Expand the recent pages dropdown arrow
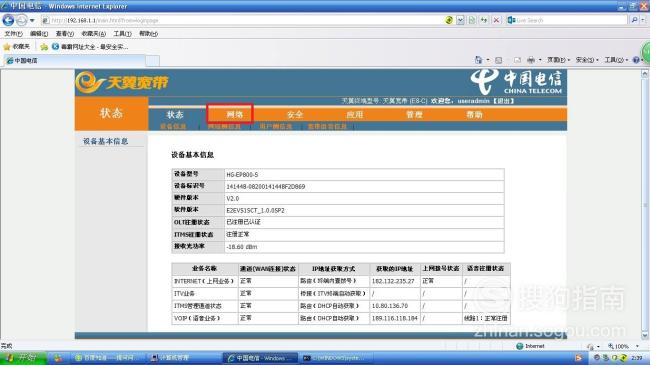Screen dimensions: 650x365 tap(32, 20)
